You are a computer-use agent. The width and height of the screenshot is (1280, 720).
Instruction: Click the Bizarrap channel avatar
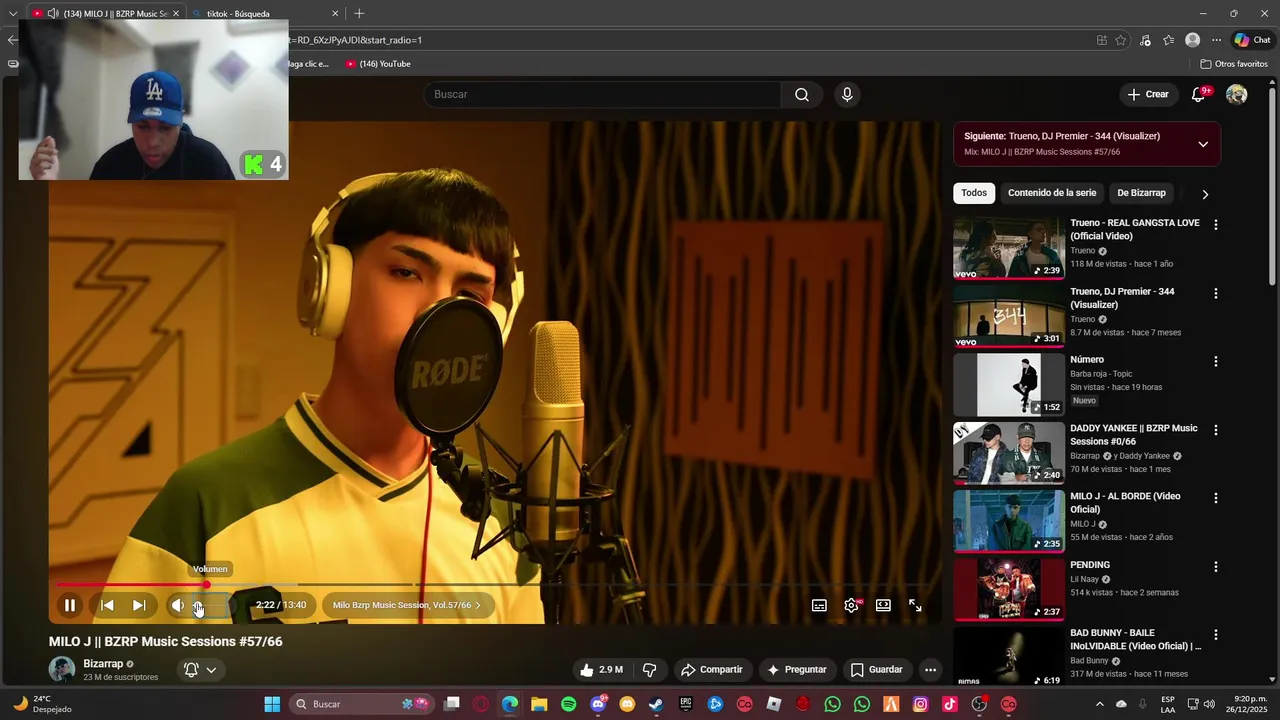click(x=62, y=669)
